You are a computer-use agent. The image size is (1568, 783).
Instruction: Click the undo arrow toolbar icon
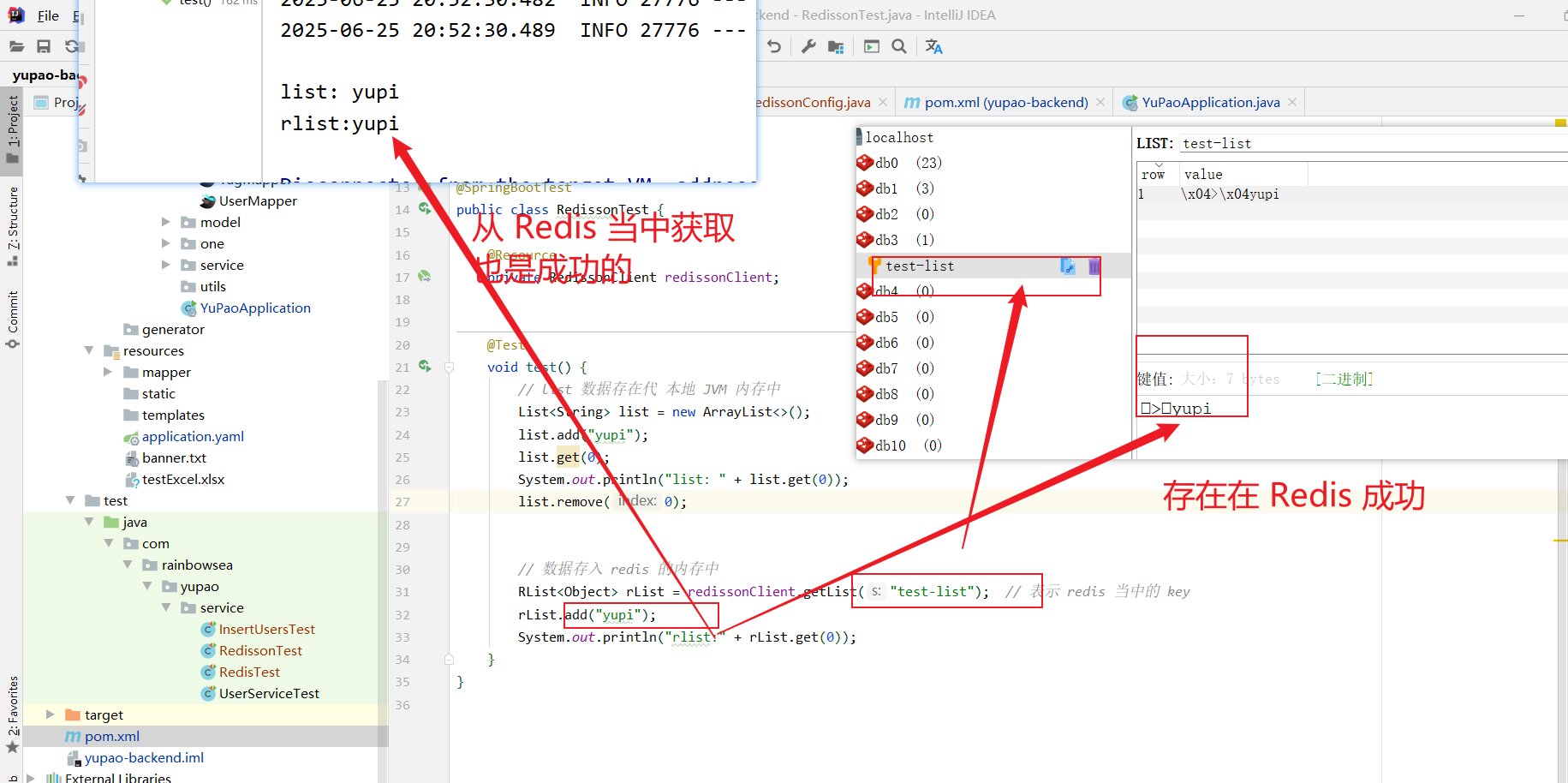(774, 46)
